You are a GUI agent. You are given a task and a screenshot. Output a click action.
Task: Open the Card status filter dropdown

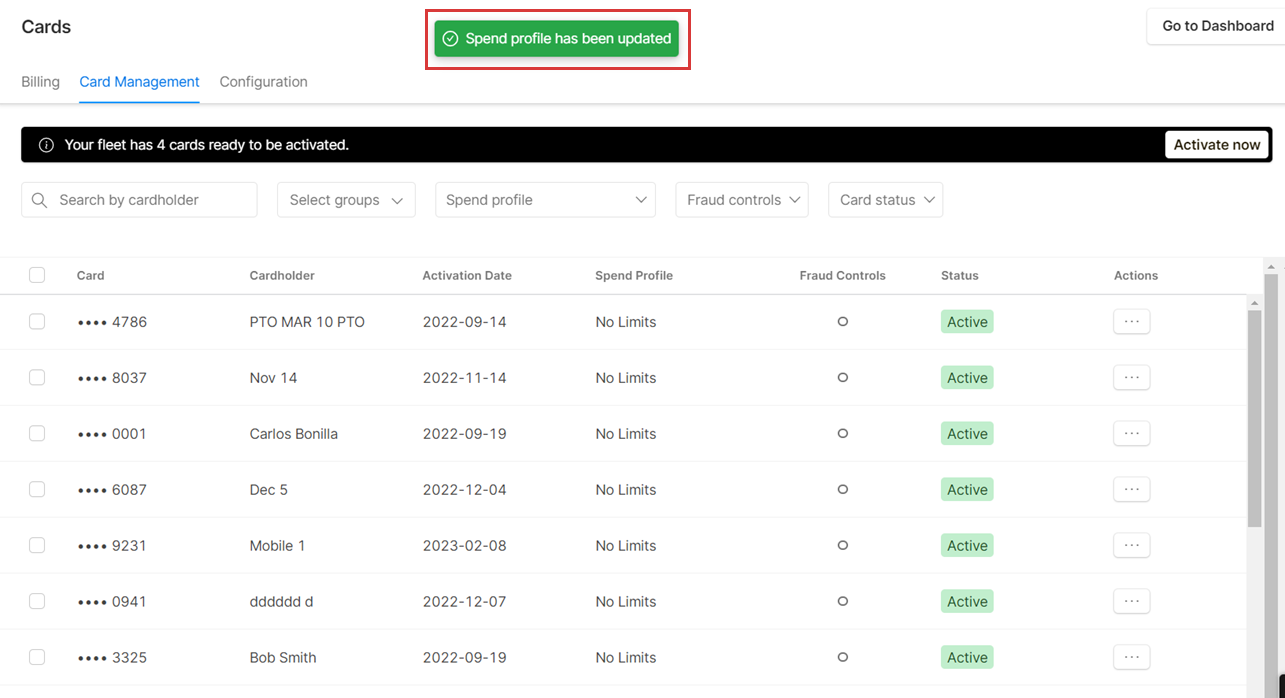click(x=885, y=200)
